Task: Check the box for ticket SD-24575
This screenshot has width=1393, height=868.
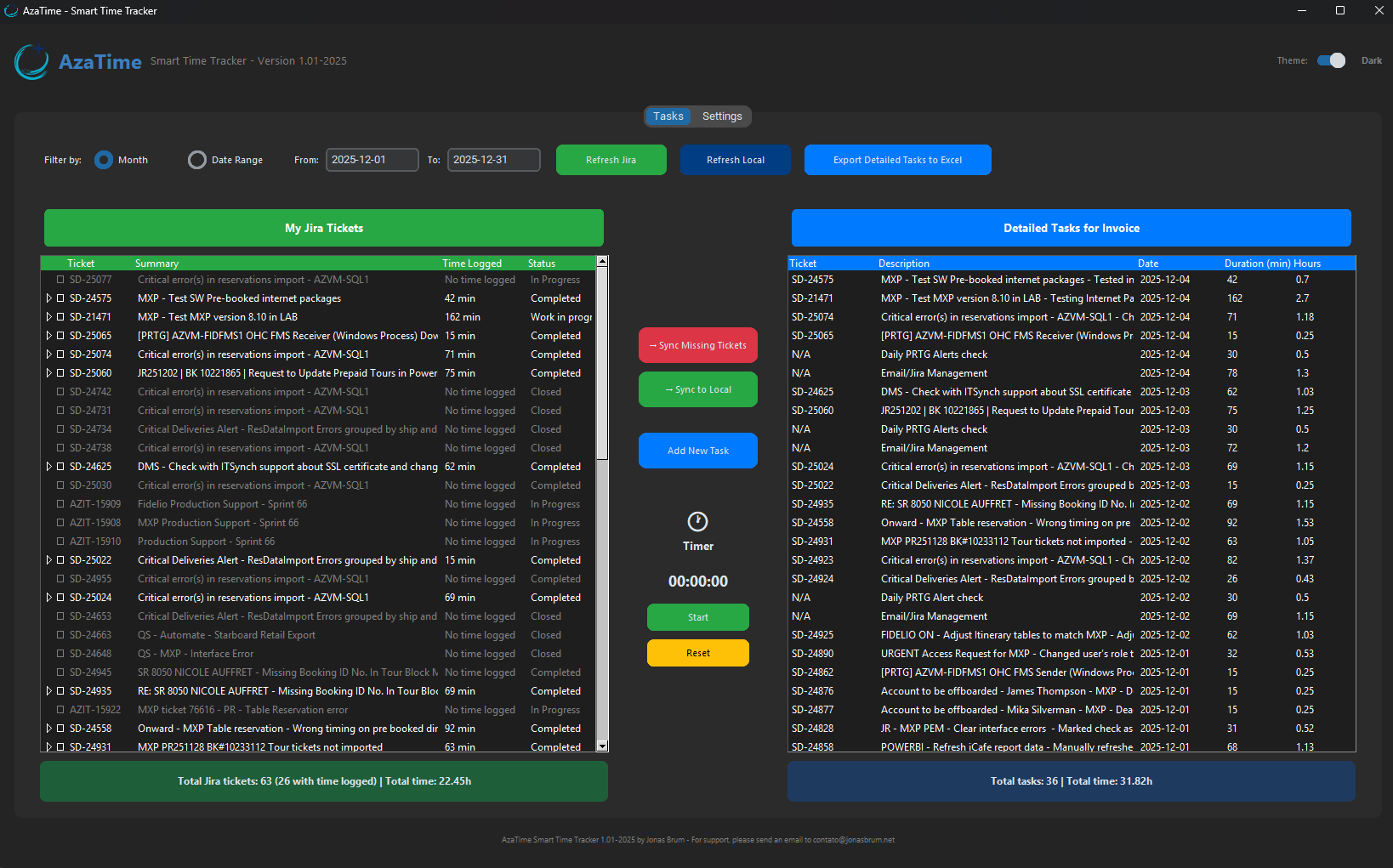Action: click(x=60, y=298)
